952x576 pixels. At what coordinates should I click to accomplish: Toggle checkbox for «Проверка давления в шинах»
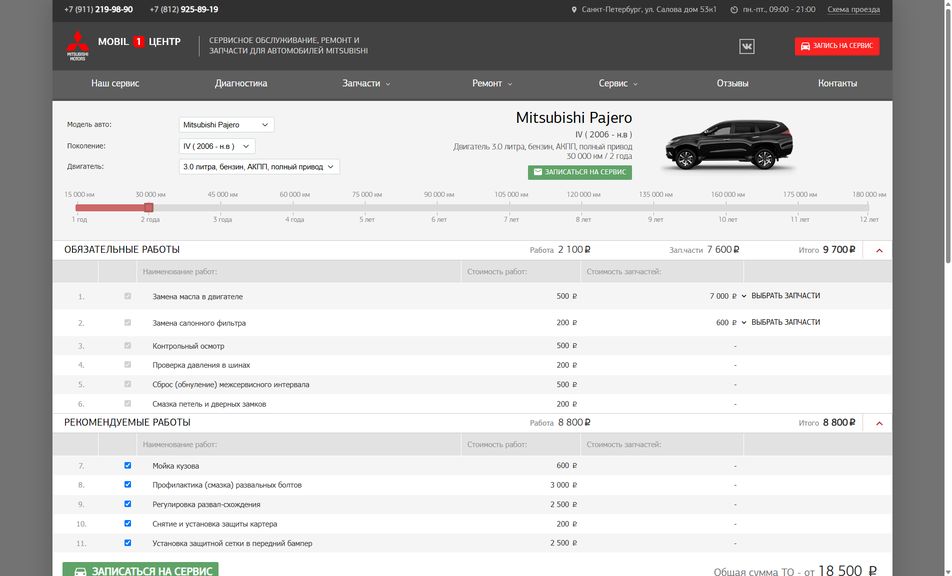[x=128, y=365]
